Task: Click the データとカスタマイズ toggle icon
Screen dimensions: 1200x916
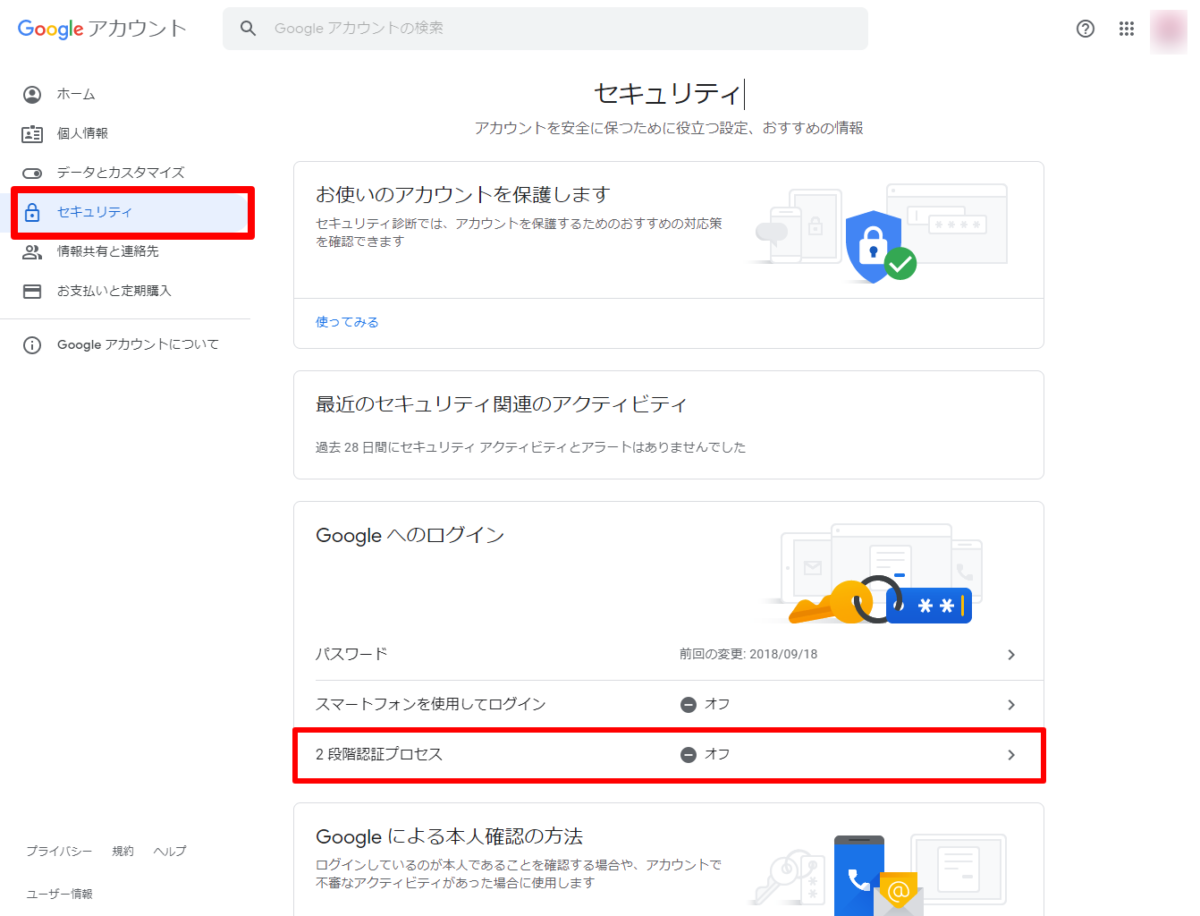Action: pos(33,173)
